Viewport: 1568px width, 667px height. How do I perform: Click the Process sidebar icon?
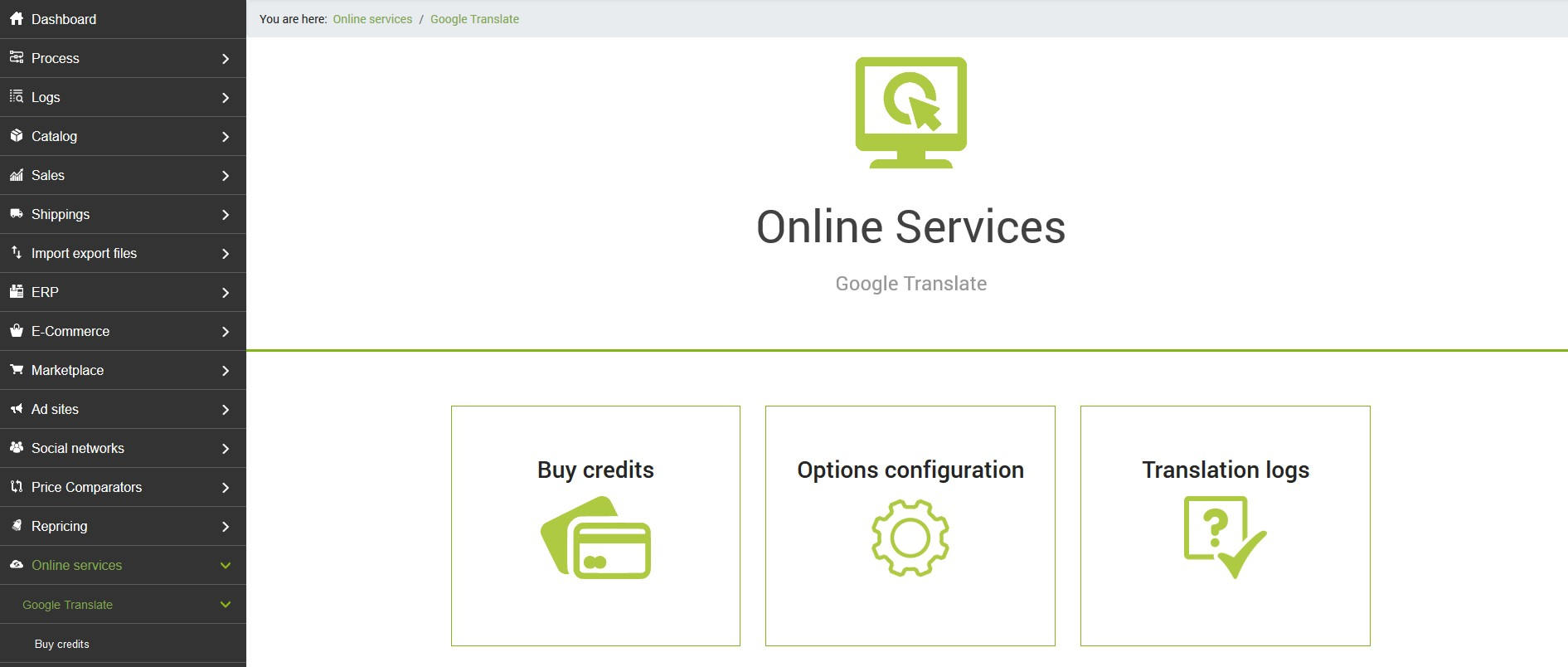(x=16, y=57)
